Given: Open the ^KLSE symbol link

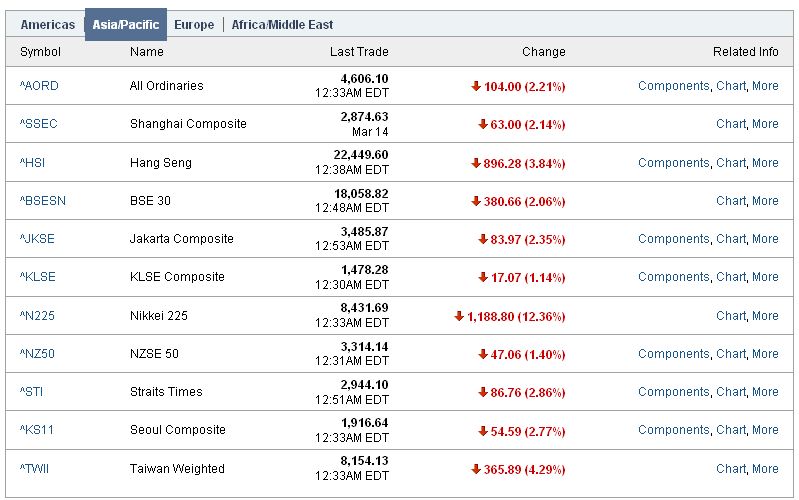Looking at the screenshot, I should [x=38, y=277].
